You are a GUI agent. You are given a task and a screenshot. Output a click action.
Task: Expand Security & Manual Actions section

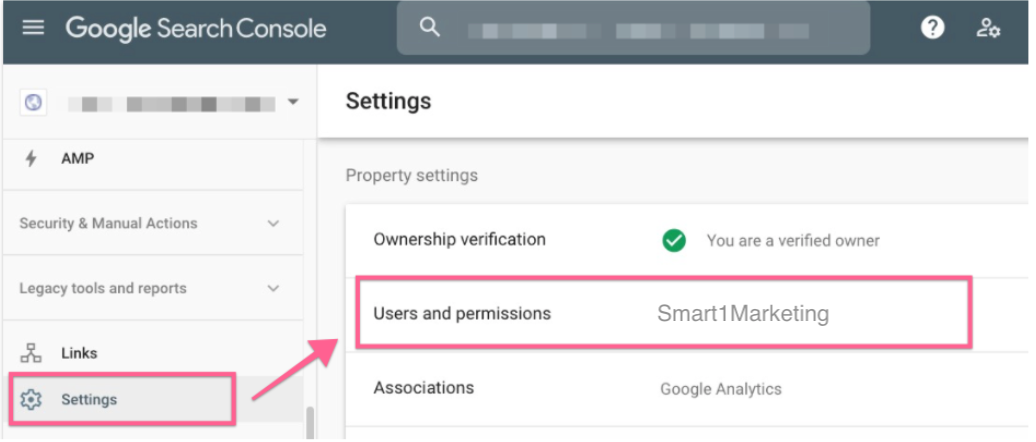[273, 224]
